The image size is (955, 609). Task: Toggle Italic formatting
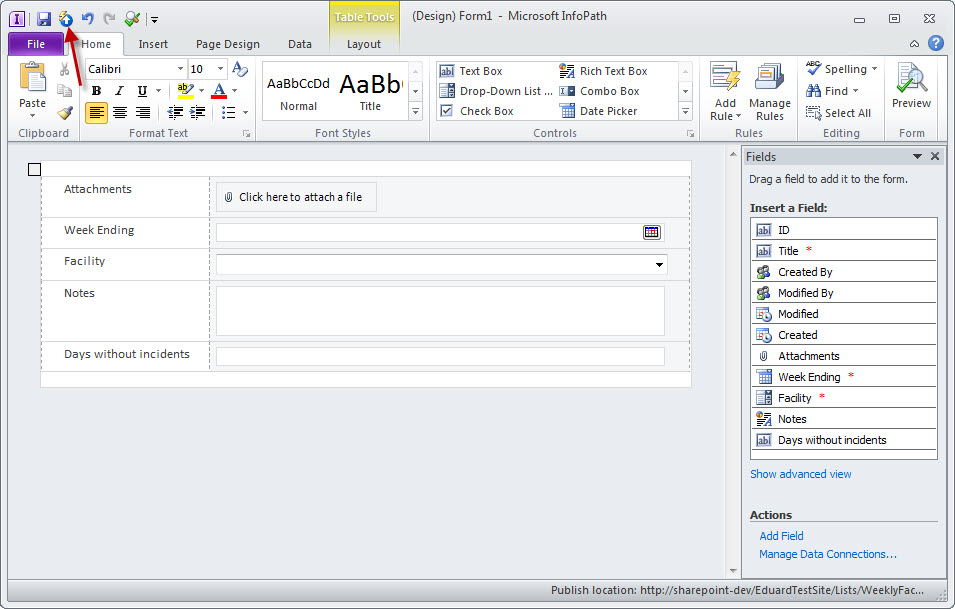pyautogui.click(x=119, y=91)
